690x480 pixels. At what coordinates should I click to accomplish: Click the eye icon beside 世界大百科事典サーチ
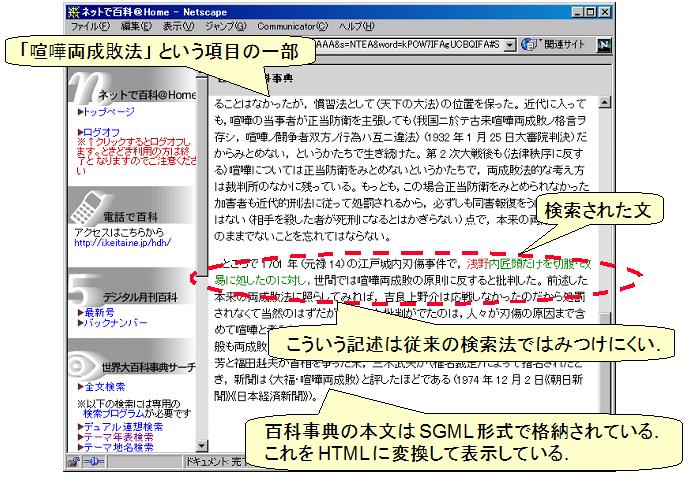coord(83,365)
